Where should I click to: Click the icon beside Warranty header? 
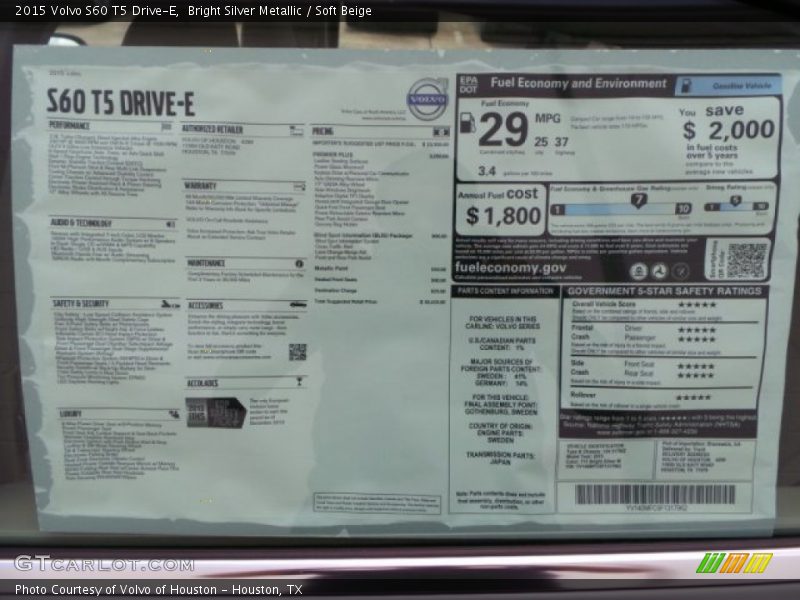coord(299,187)
